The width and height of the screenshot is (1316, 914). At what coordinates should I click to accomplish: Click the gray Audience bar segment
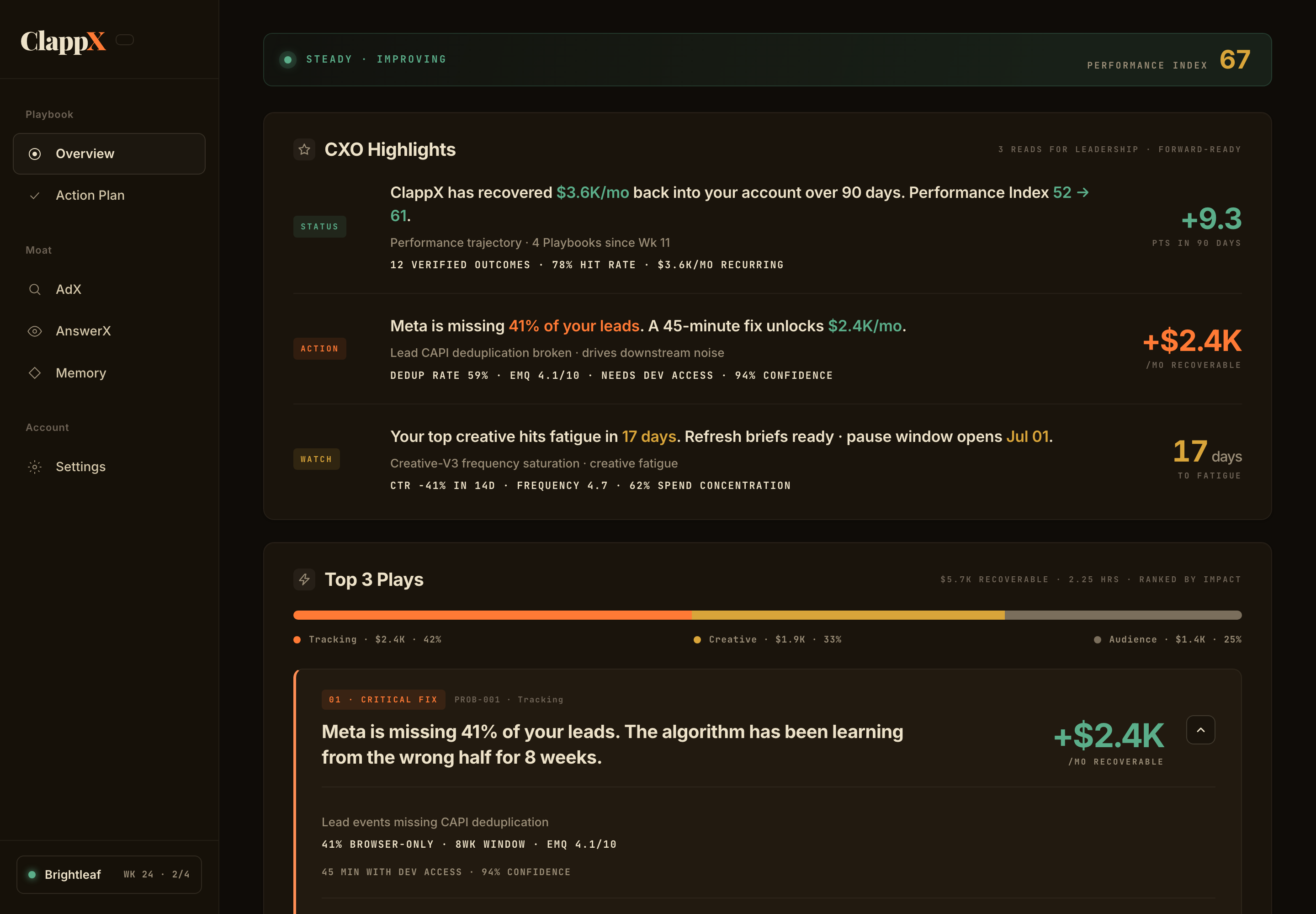pyautogui.click(x=1123, y=615)
